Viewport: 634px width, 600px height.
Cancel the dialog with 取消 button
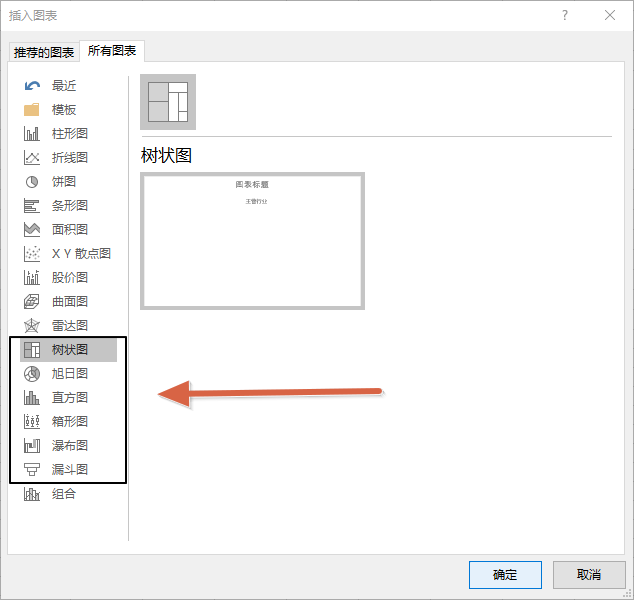(x=589, y=575)
